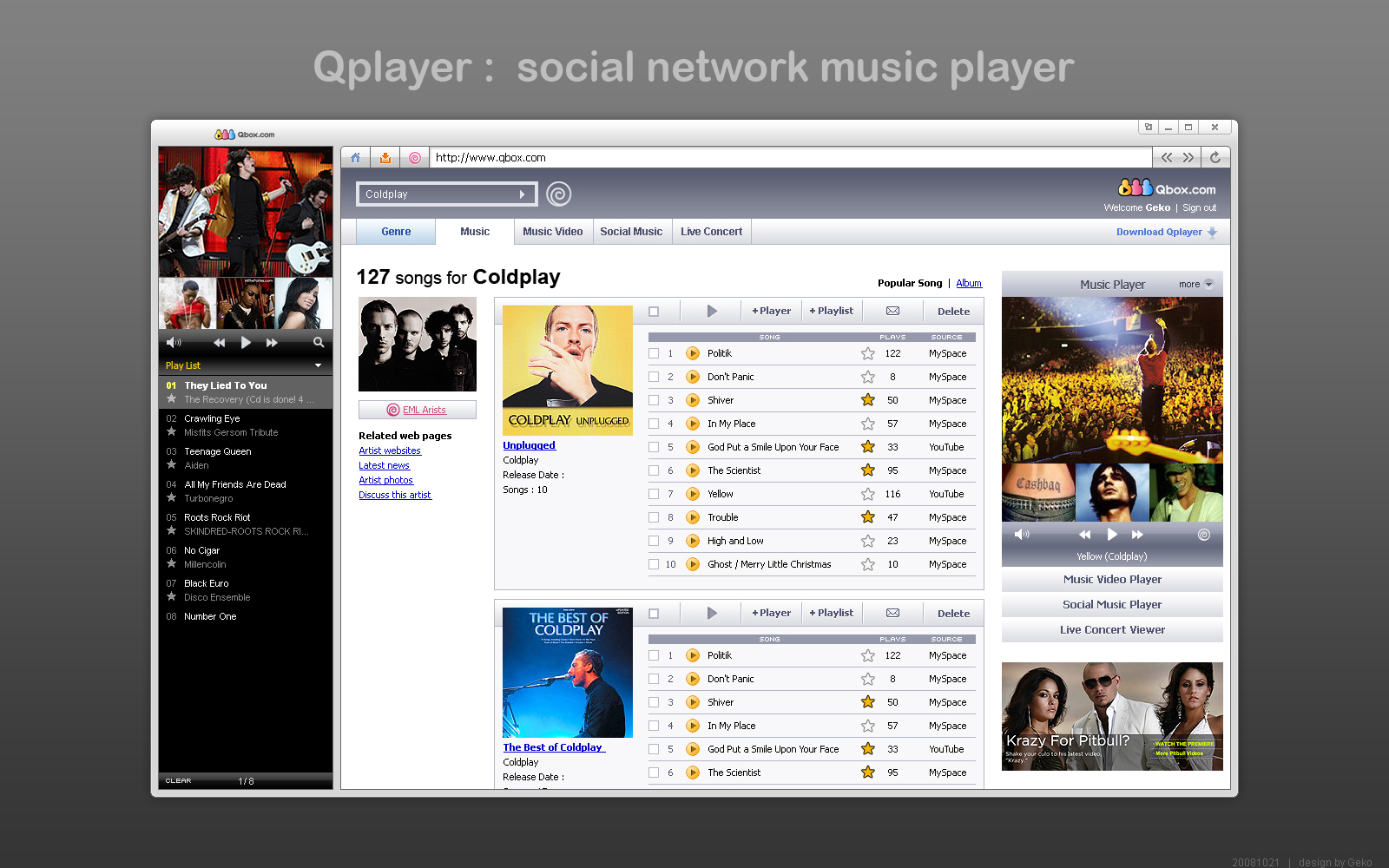1389x868 pixels.
Task: Check the box for Politik in Unplugged
Action: coord(654,353)
